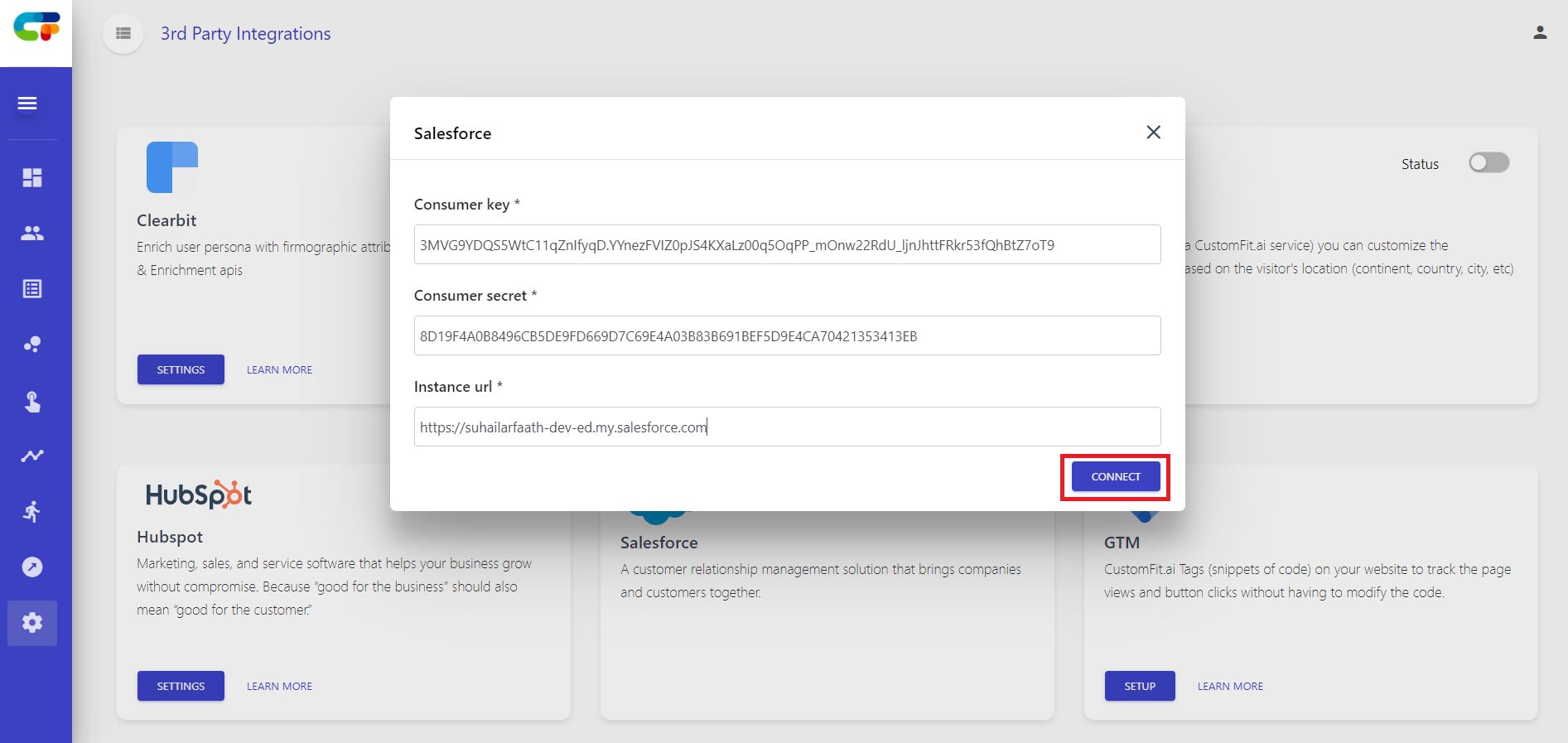Open the running person icon in sidebar
The image size is (1568, 743).
[32, 512]
